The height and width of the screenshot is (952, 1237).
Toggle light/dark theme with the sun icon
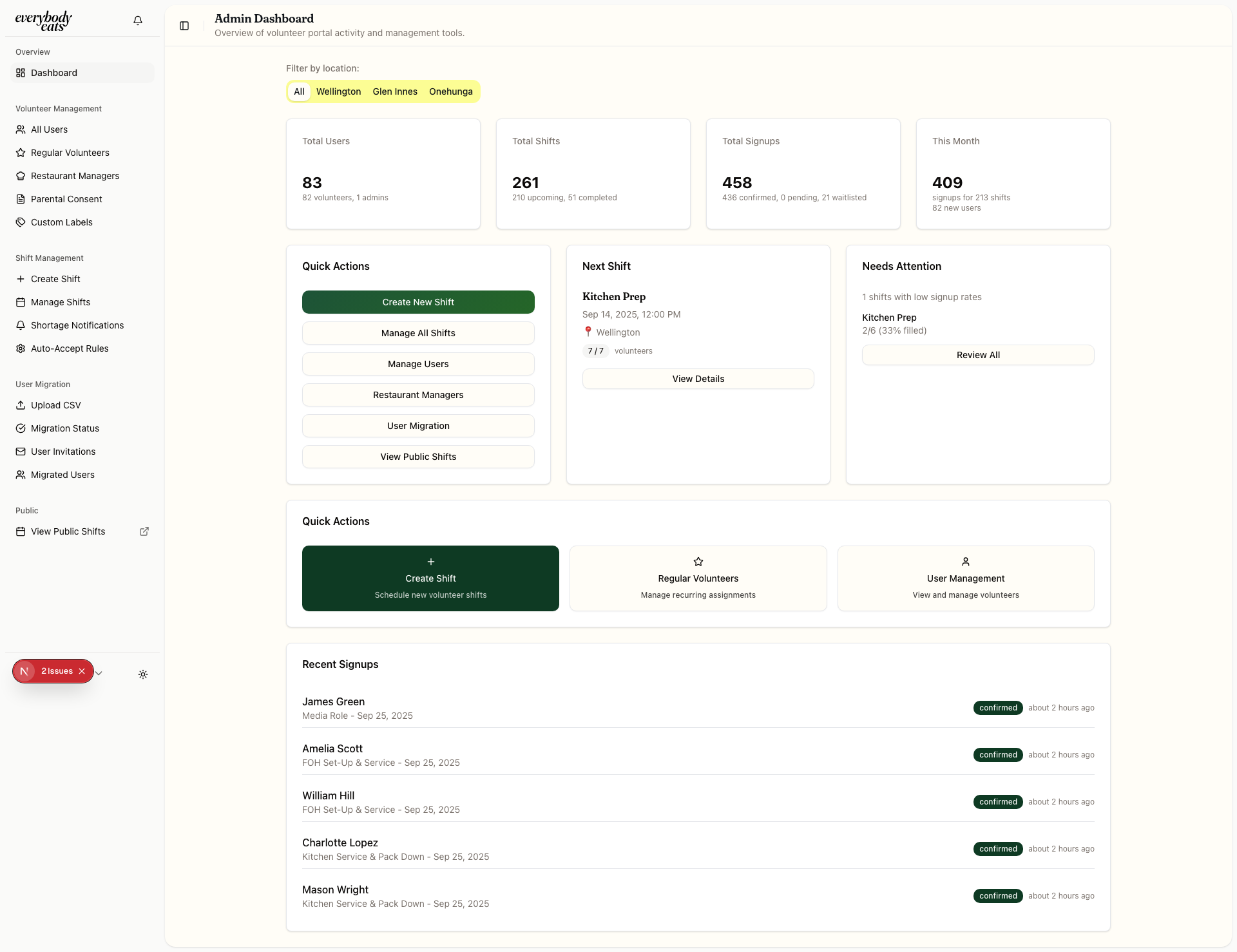[143, 674]
